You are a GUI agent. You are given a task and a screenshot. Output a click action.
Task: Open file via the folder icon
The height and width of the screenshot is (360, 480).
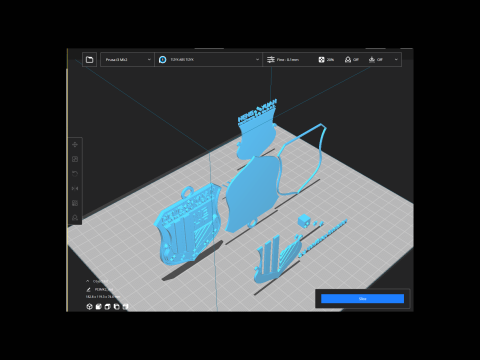pos(89,60)
